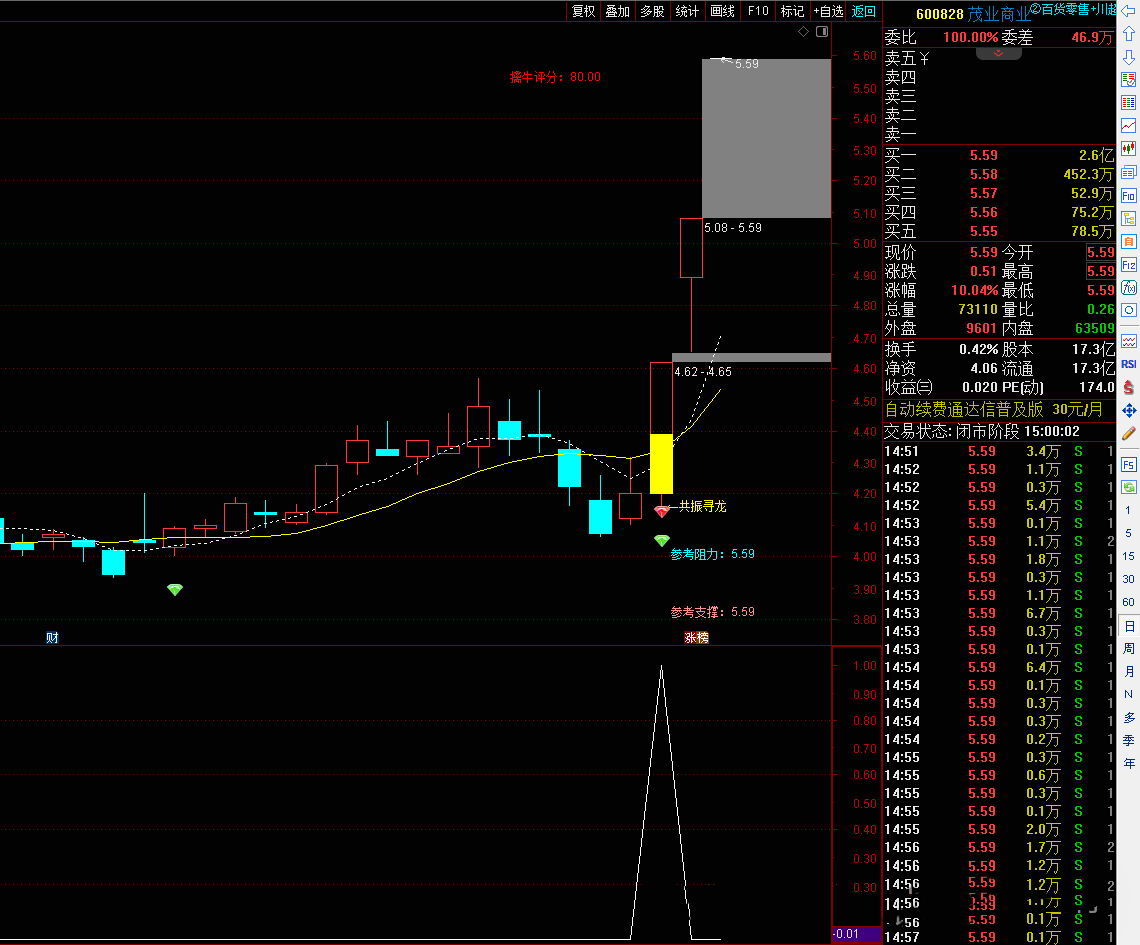1140x945 pixels.
Task: Click the back arrow icon in sidebar
Action: tap(1129, 11)
